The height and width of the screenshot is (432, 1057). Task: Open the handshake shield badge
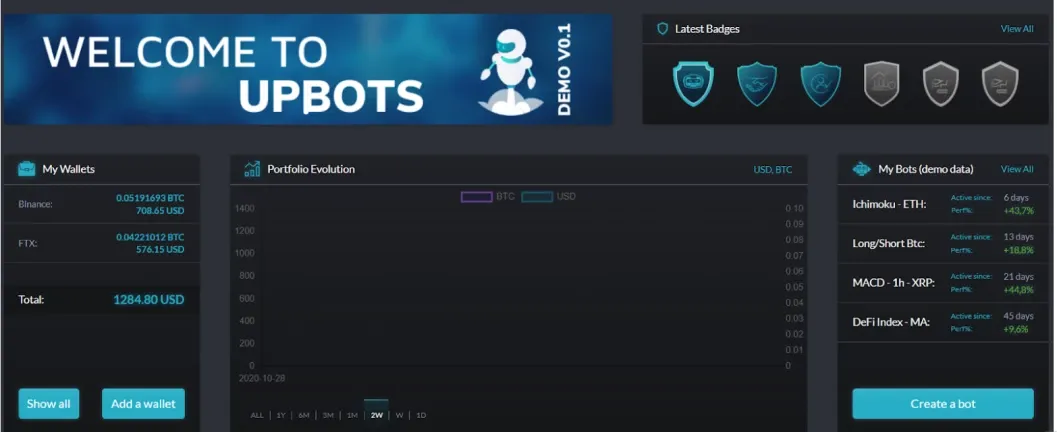tap(757, 84)
